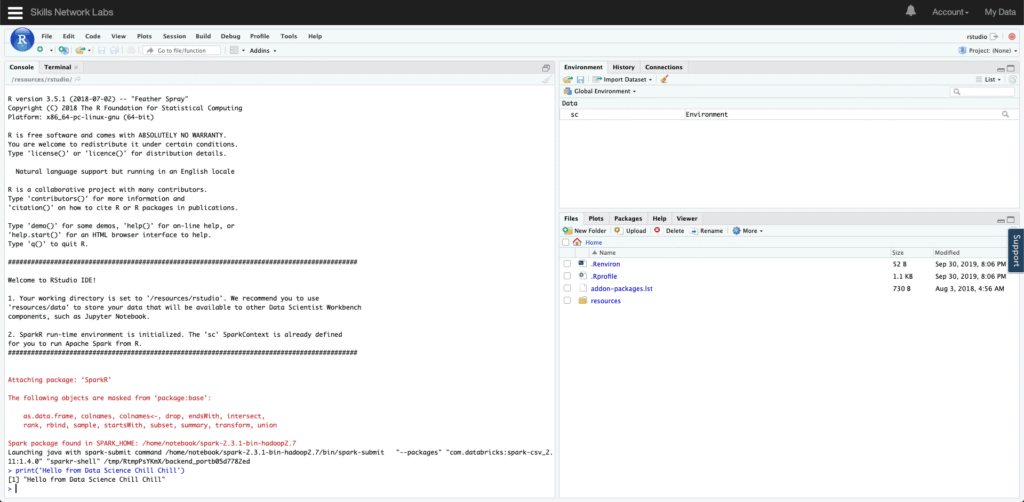This screenshot has height=502, width=1024.
Task: Switch to the Packages tab
Action: pos(628,219)
